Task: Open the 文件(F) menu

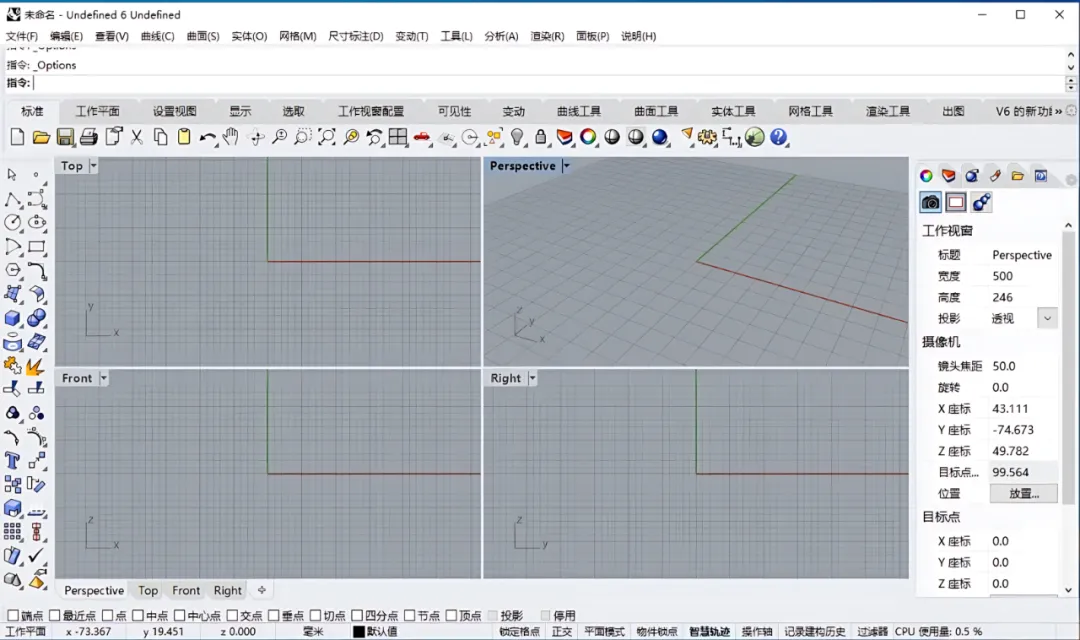Action: click(22, 36)
